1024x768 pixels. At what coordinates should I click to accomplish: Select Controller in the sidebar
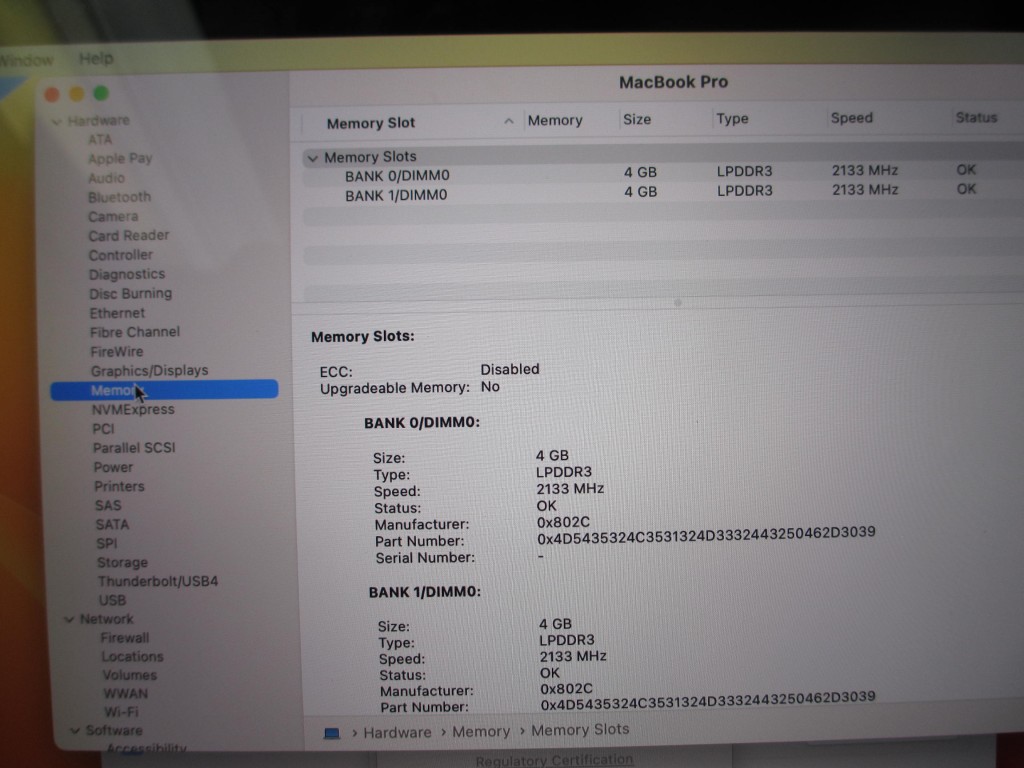pos(121,255)
